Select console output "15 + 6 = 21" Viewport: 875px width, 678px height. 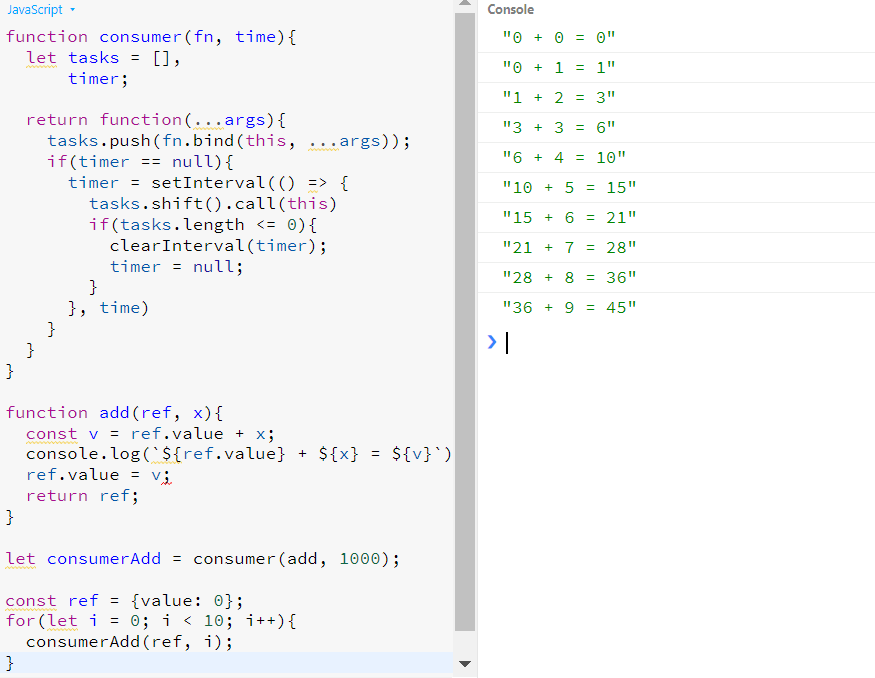pos(569,218)
